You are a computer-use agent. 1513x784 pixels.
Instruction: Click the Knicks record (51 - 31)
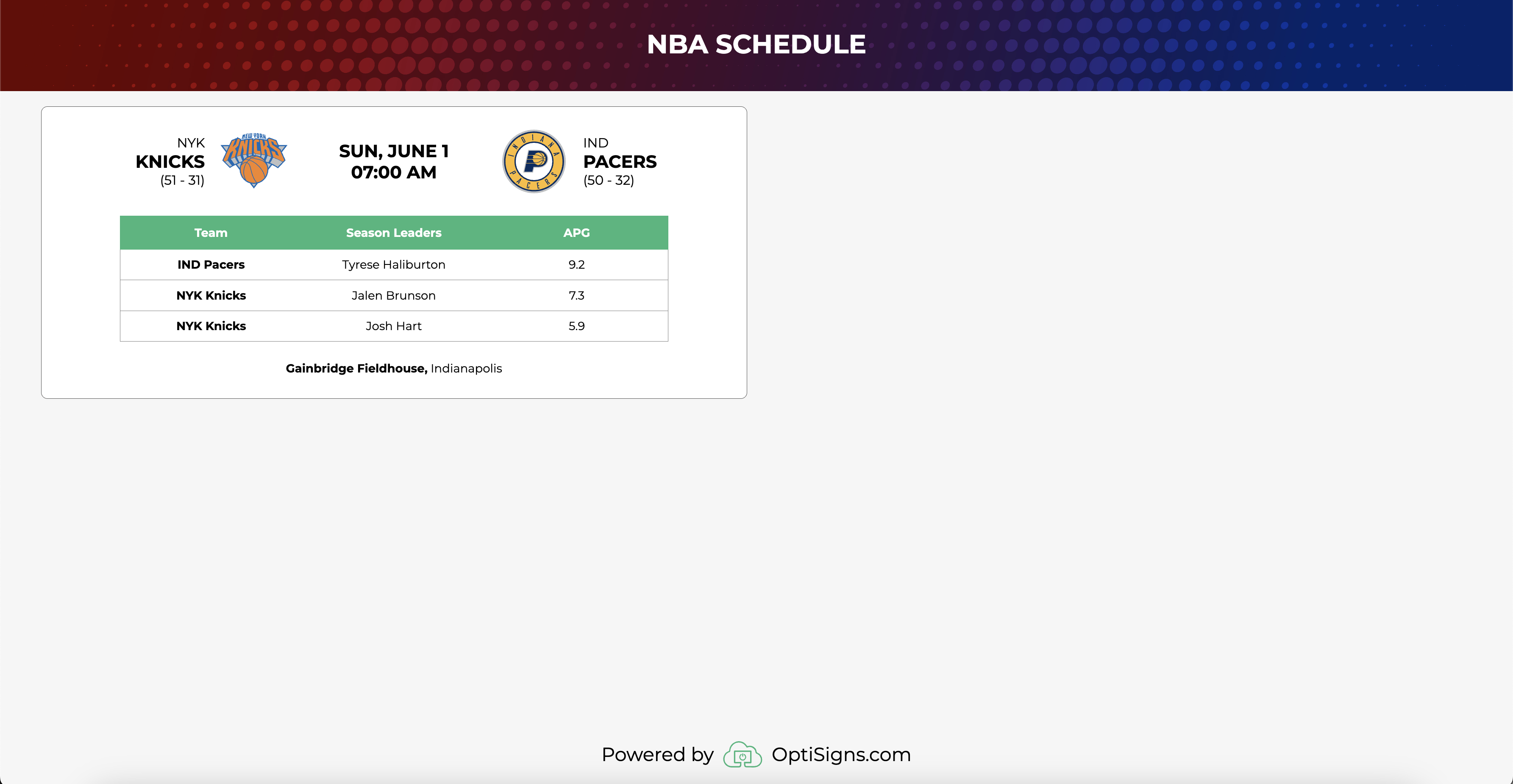182,180
